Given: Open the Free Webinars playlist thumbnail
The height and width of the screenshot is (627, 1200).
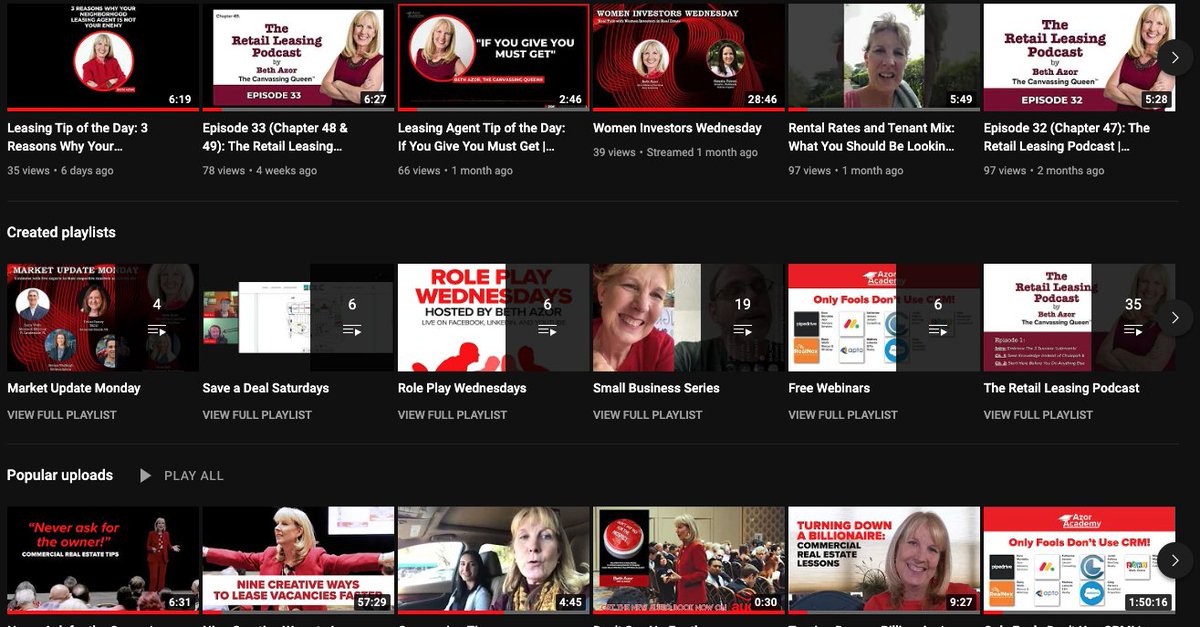Looking at the screenshot, I should click(x=884, y=318).
